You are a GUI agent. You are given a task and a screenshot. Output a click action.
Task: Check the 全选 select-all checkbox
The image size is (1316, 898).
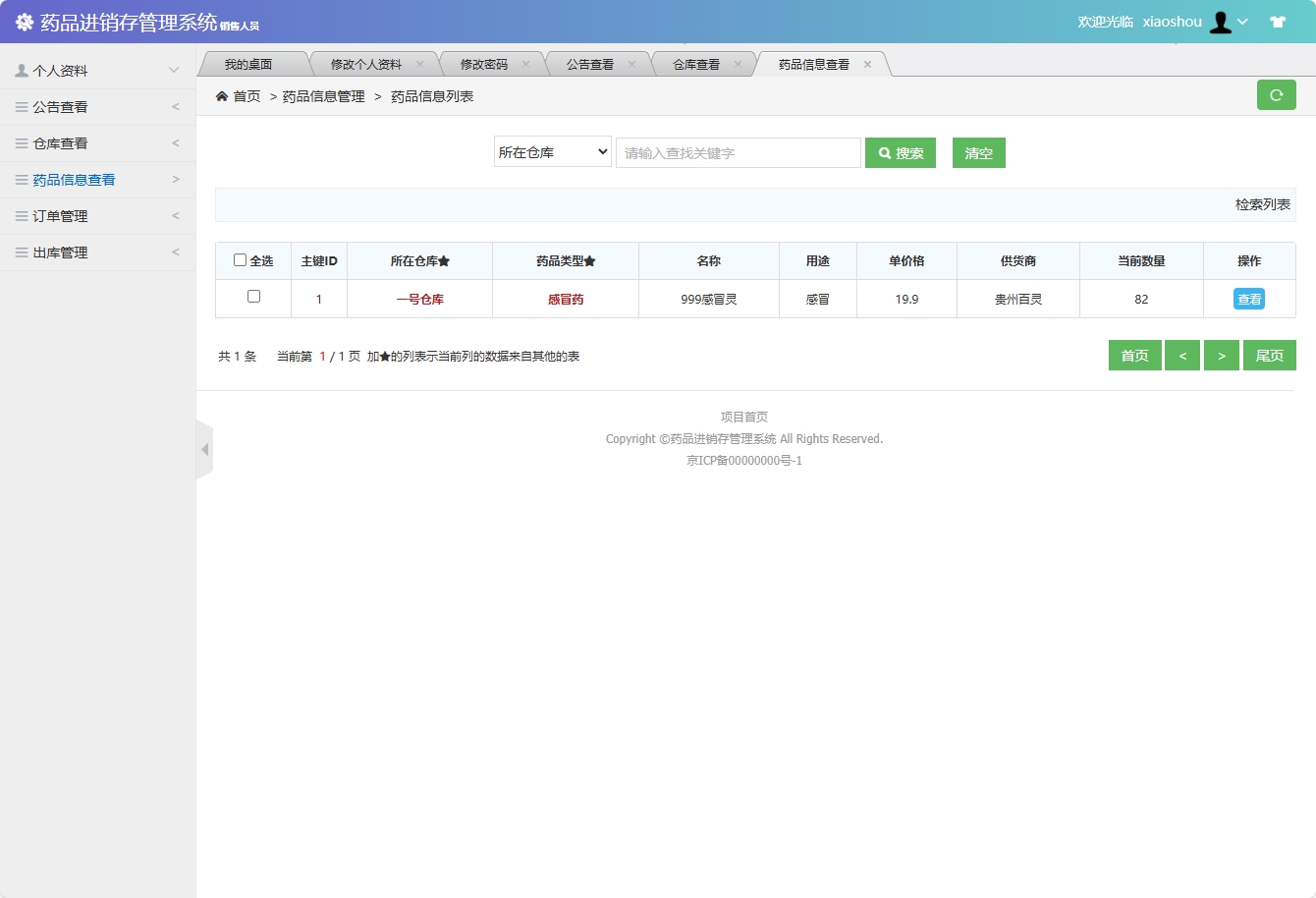(x=240, y=259)
